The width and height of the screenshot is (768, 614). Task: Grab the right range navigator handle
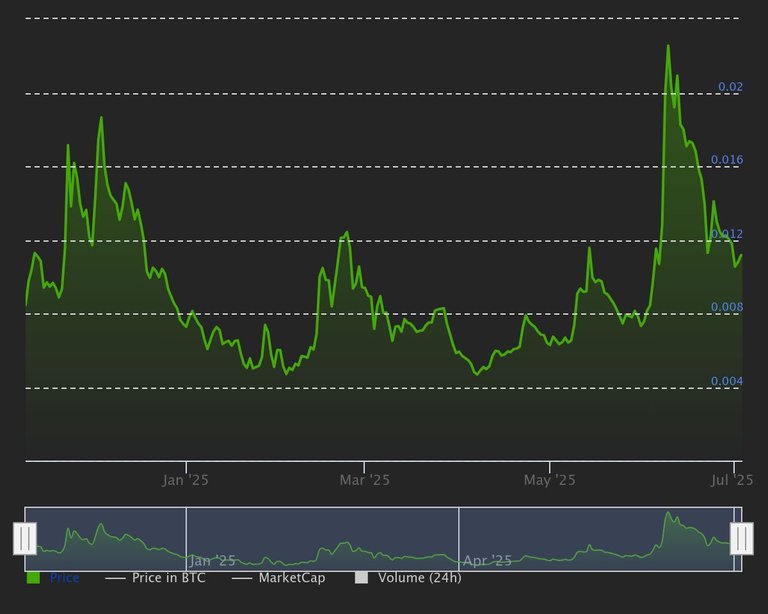[742, 539]
